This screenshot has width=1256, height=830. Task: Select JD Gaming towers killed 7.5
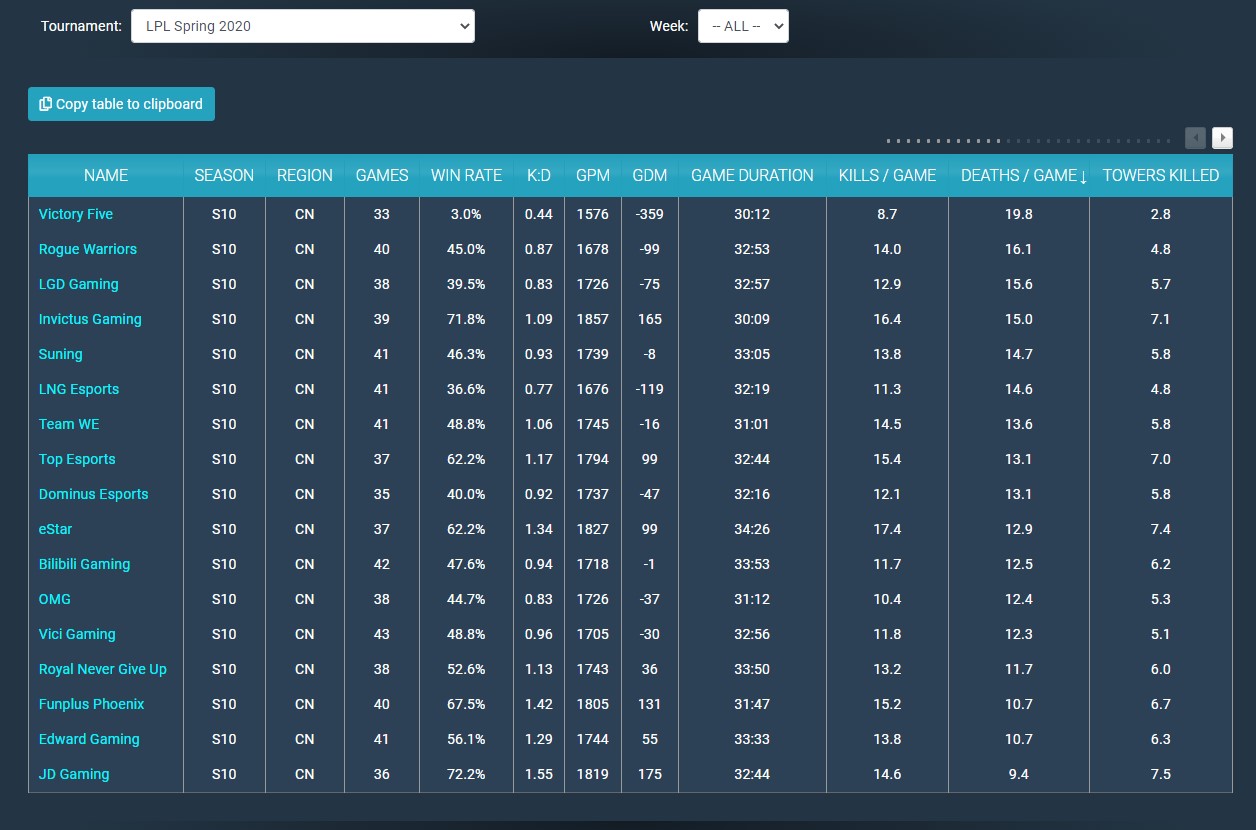pyautogui.click(x=1161, y=774)
